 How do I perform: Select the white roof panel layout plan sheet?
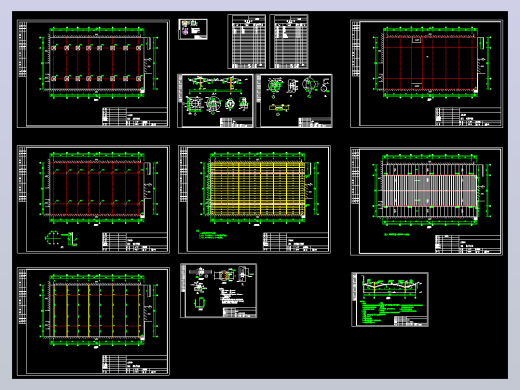pyautogui.click(x=426, y=201)
